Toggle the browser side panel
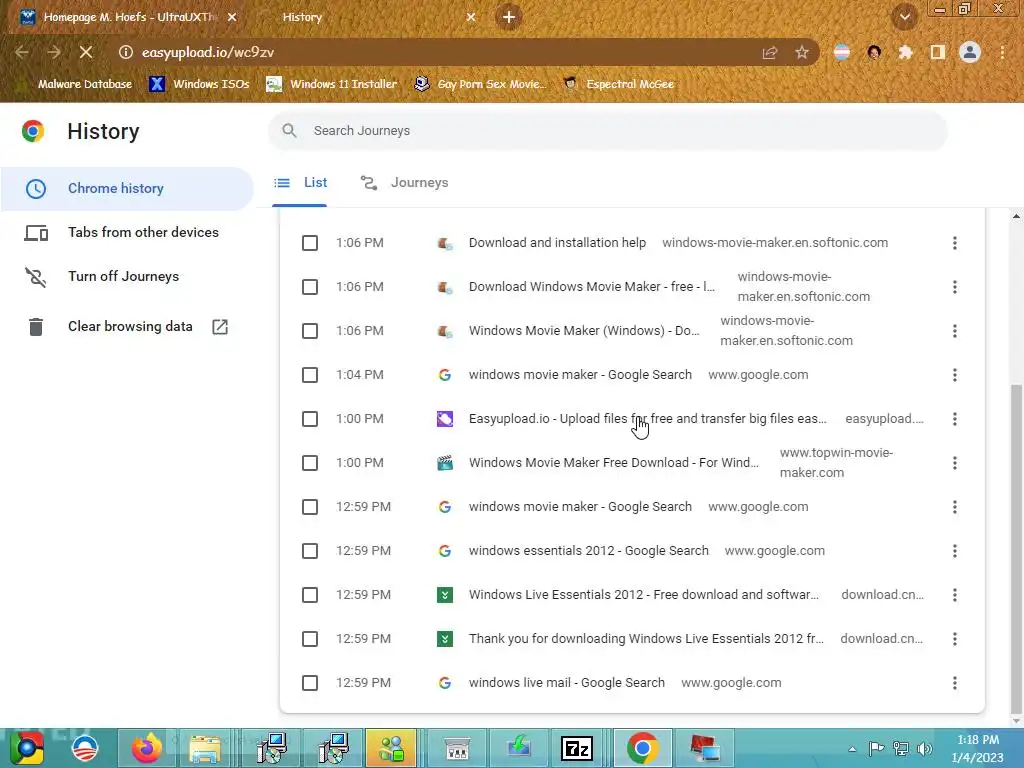 tap(937, 52)
